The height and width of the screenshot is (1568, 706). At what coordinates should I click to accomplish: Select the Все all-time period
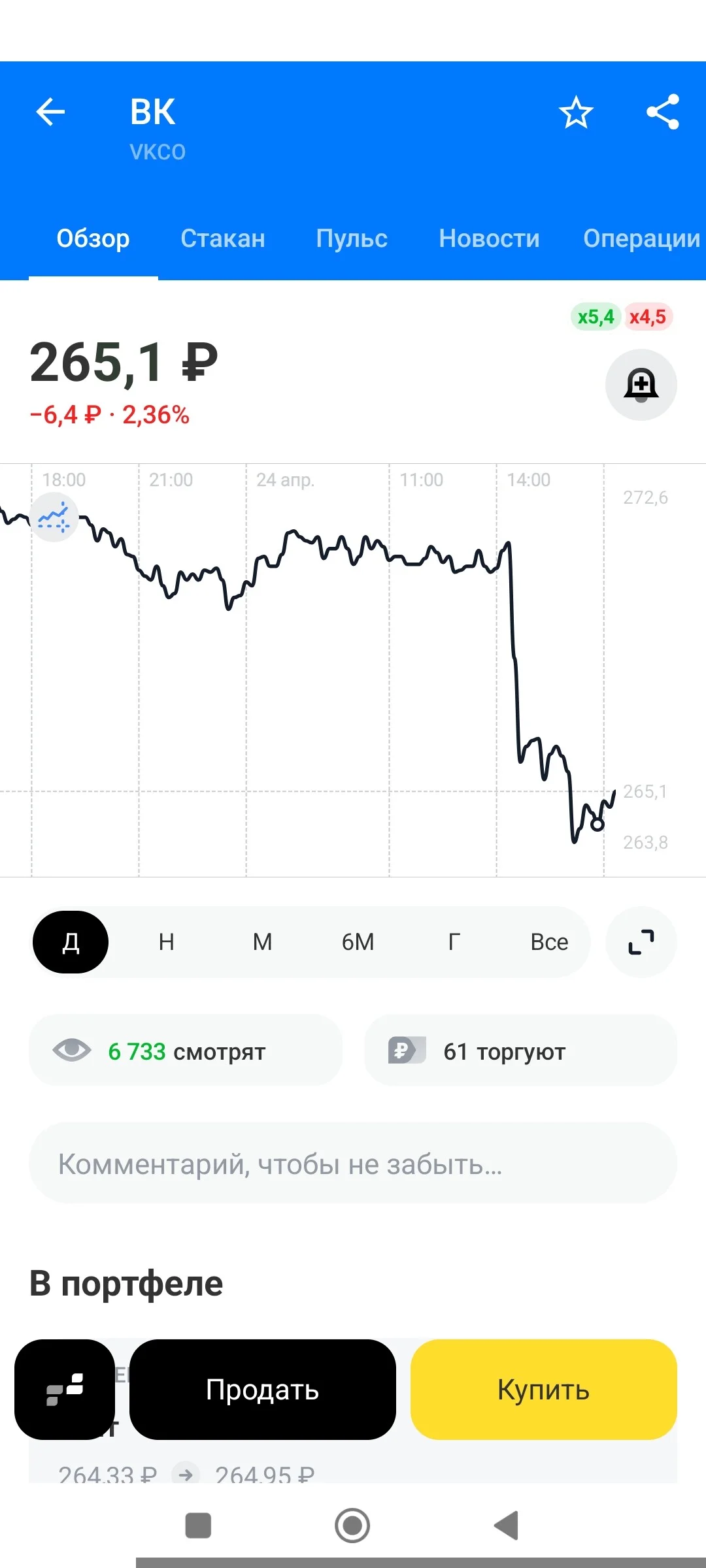click(x=549, y=941)
